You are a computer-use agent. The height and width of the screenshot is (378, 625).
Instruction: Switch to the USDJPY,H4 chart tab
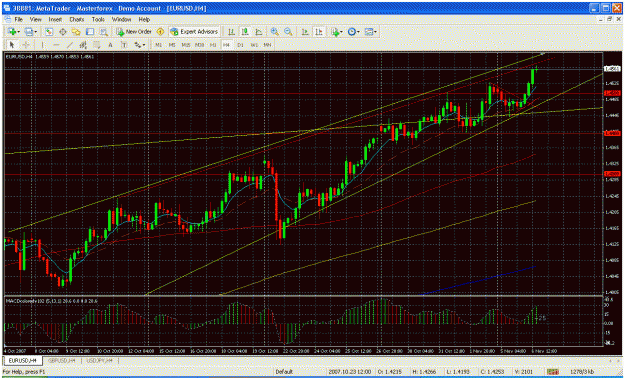click(x=99, y=360)
